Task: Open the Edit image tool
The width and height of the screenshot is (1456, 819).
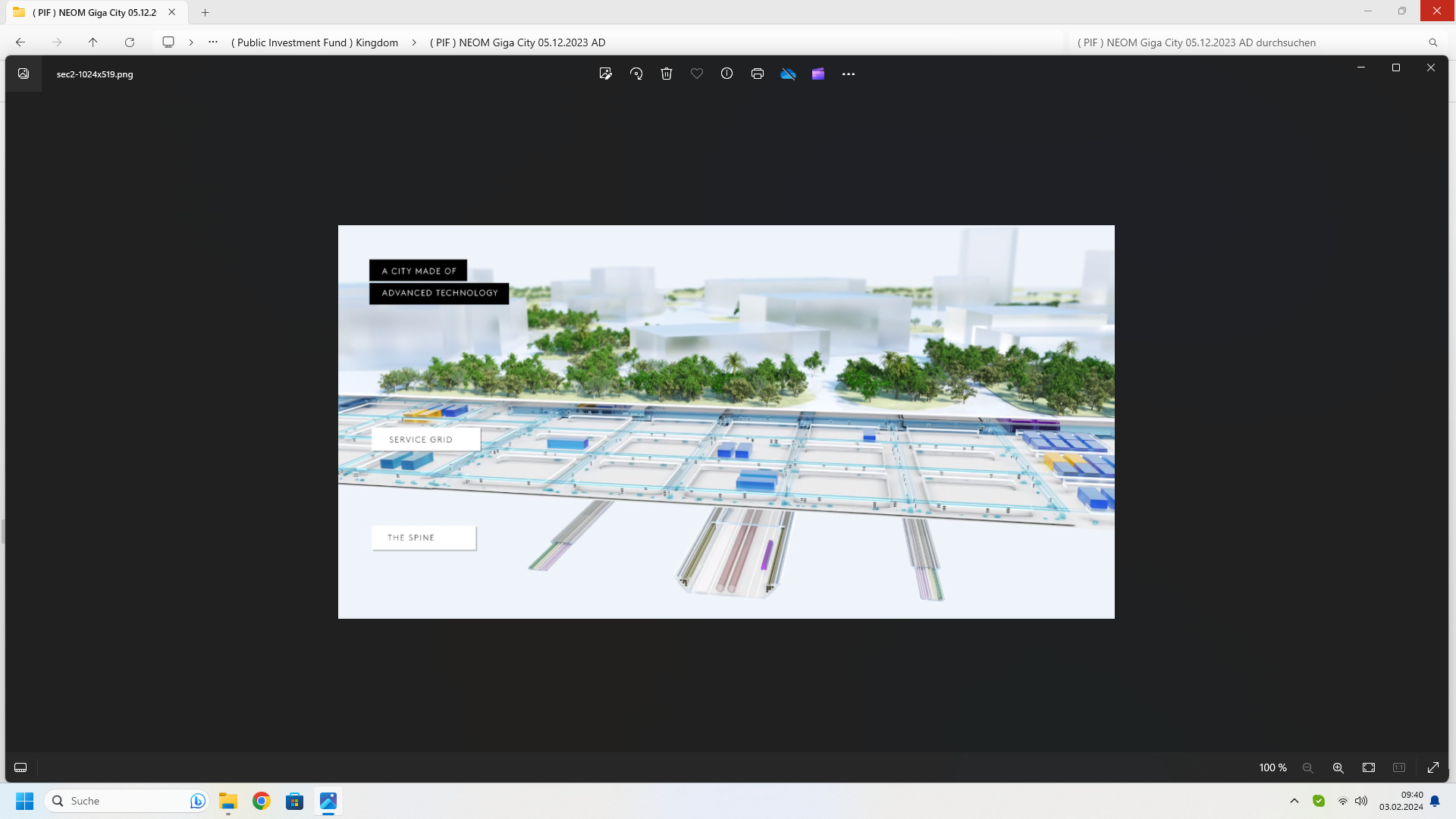Action: pyautogui.click(x=605, y=74)
